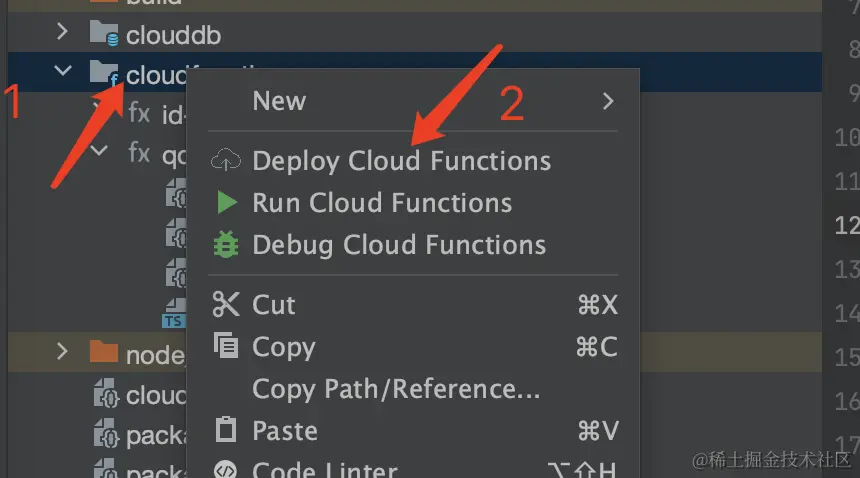Choose Run Cloud Functions from context menu
This screenshot has width=860, height=478.
pyautogui.click(x=382, y=203)
